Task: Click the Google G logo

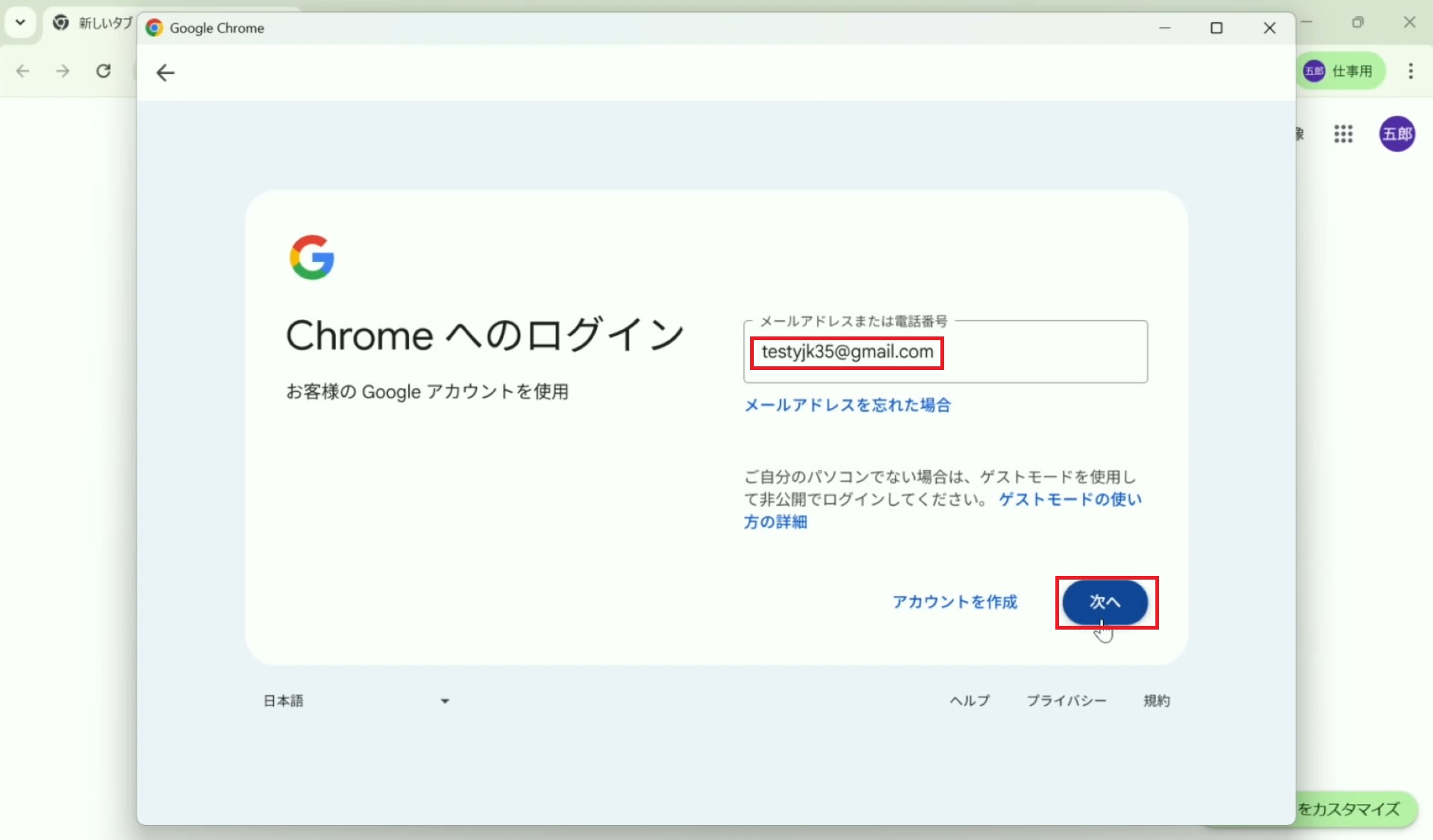Action: [x=312, y=257]
